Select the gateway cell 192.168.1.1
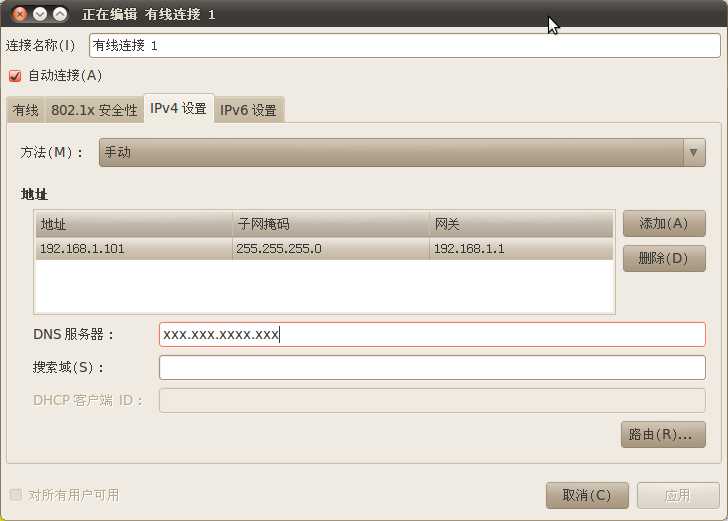The height and width of the screenshot is (521, 728). pos(521,249)
